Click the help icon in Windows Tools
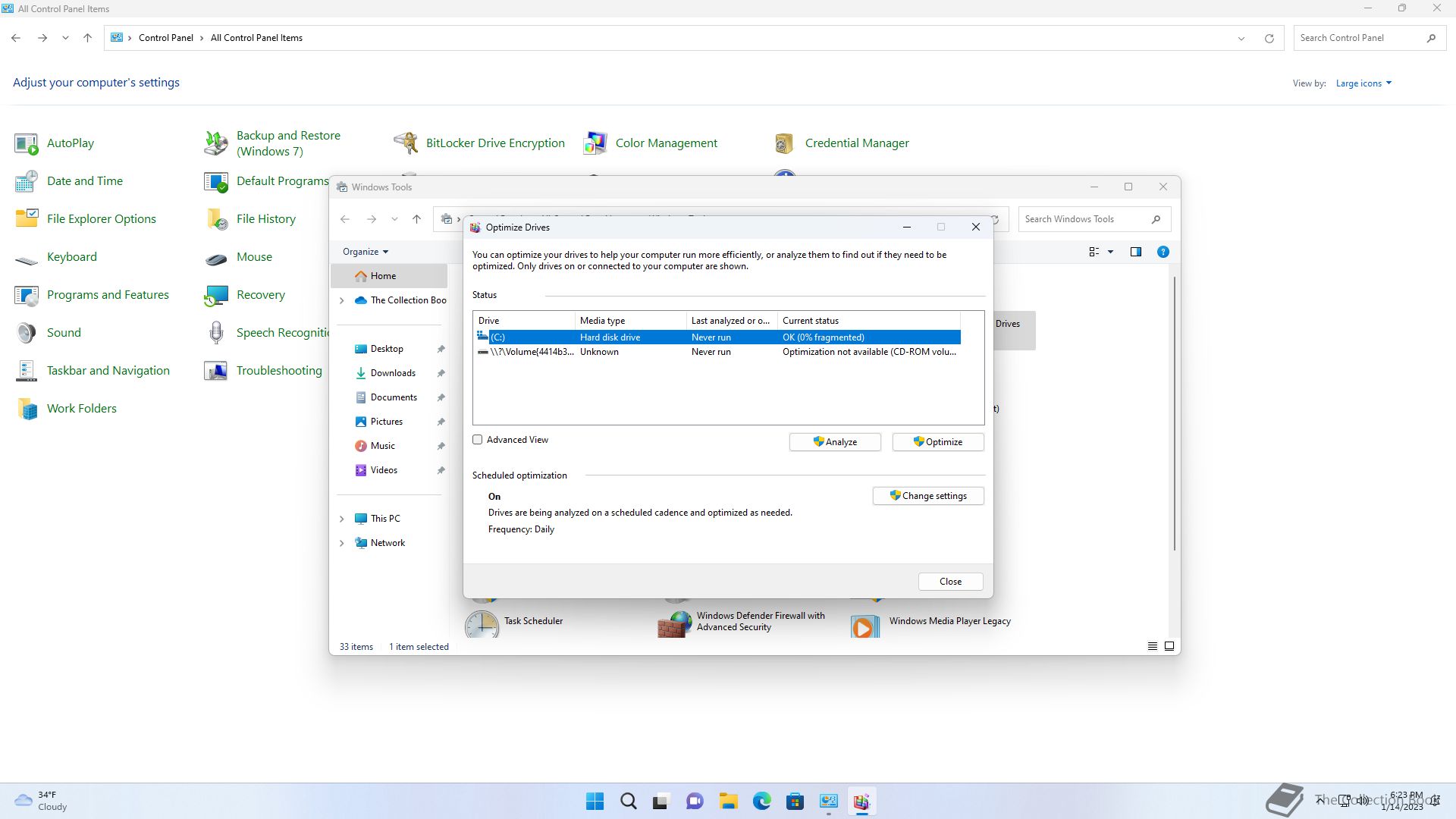Image resolution: width=1456 pixels, height=819 pixels. (x=1163, y=252)
